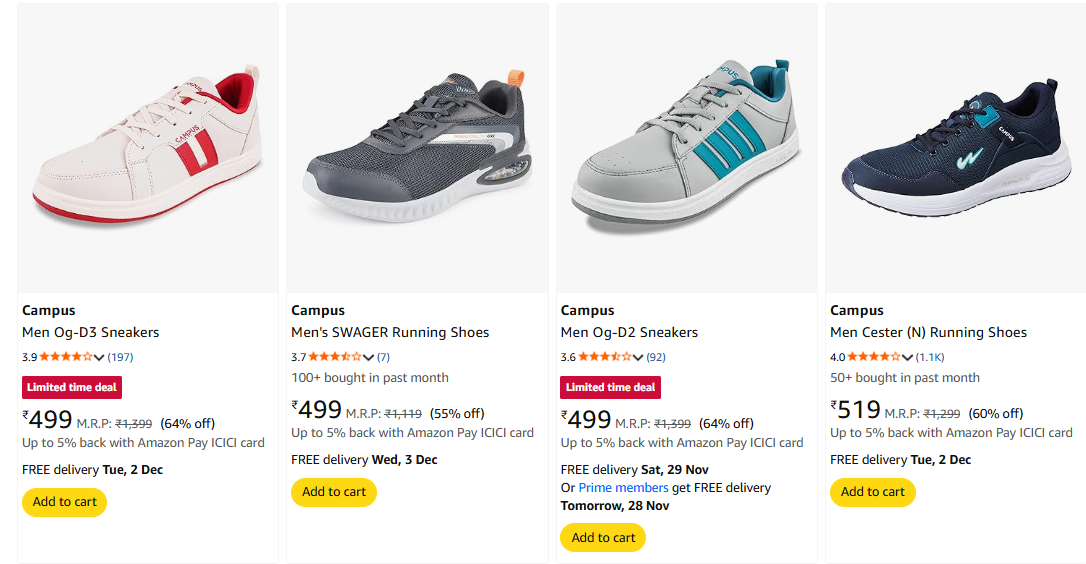Click the Limited time deal badge on Og-D2 Sneakers
This screenshot has width=1086, height=564.
[x=610, y=387]
